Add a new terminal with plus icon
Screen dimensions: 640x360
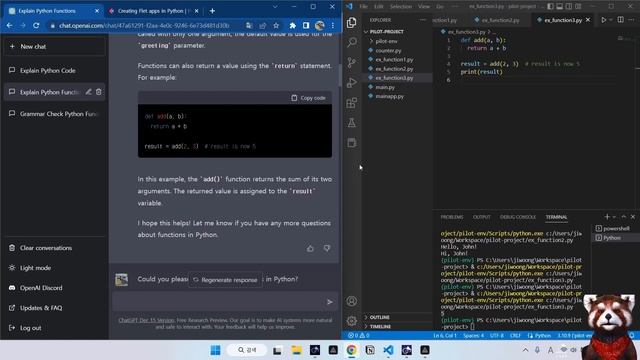click(x=607, y=217)
